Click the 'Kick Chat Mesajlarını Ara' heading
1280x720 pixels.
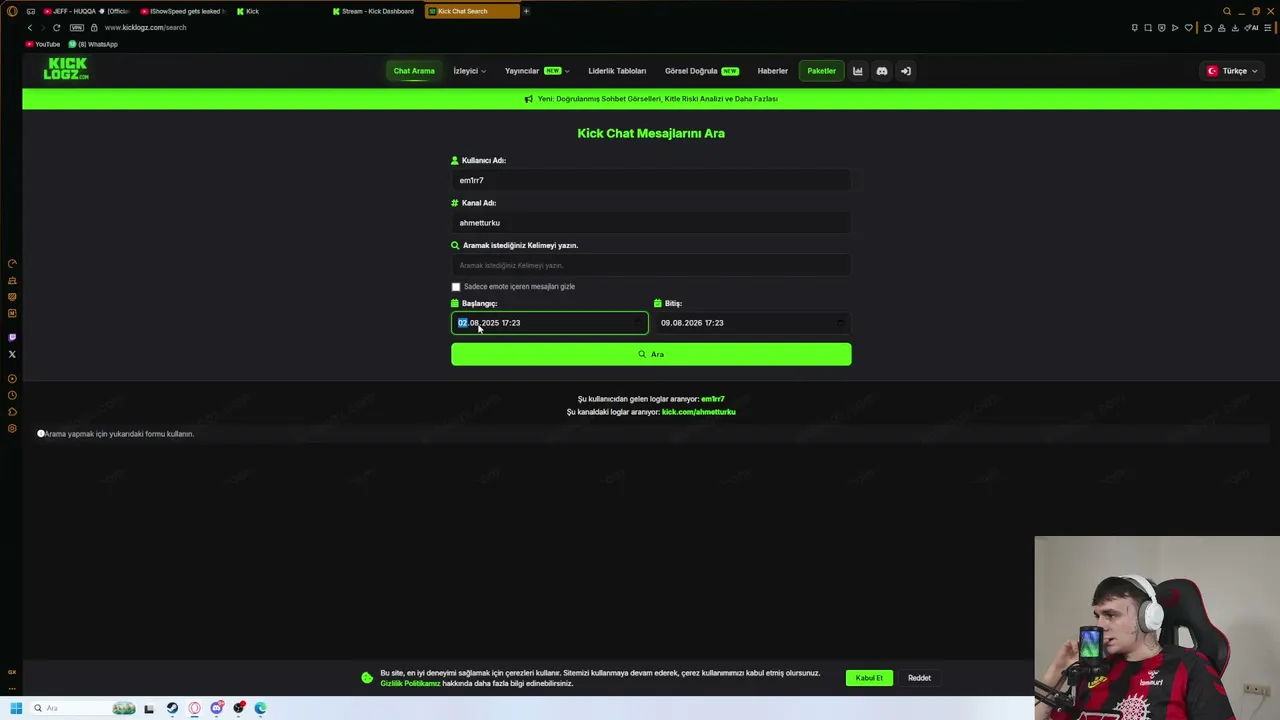click(651, 133)
